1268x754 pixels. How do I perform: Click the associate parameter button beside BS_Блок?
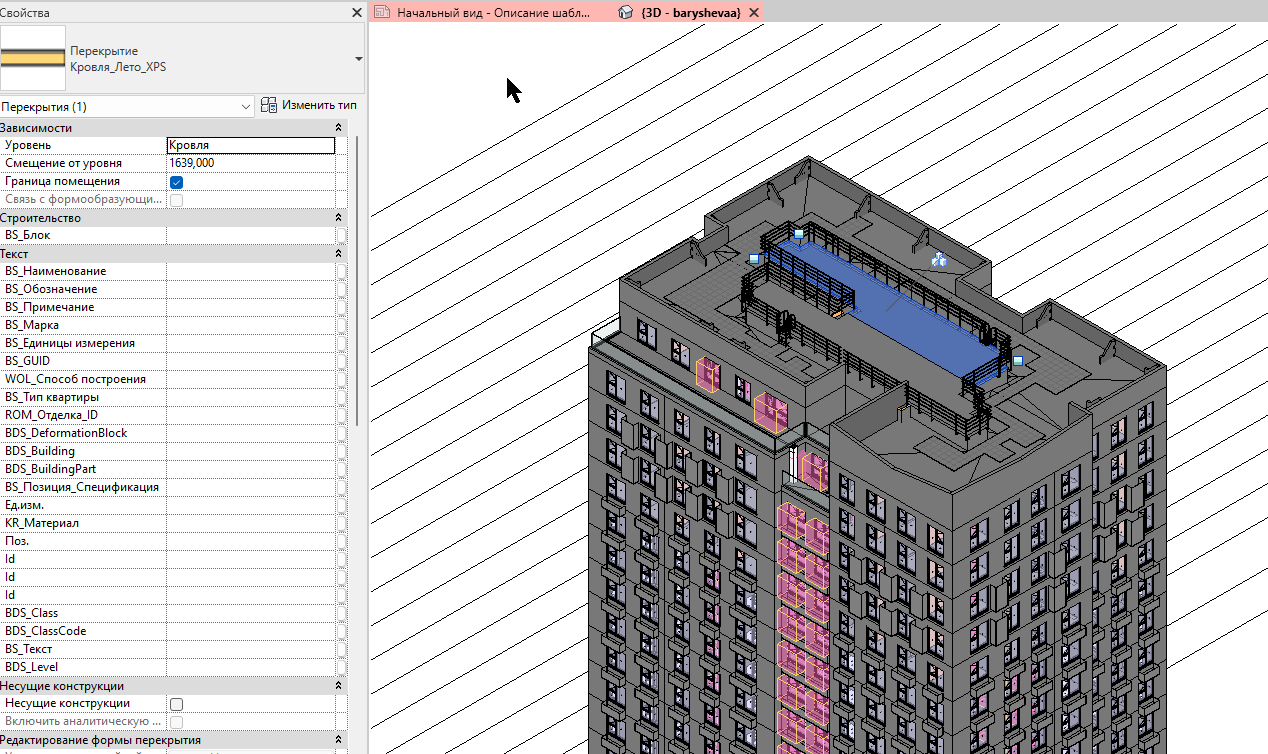click(341, 235)
